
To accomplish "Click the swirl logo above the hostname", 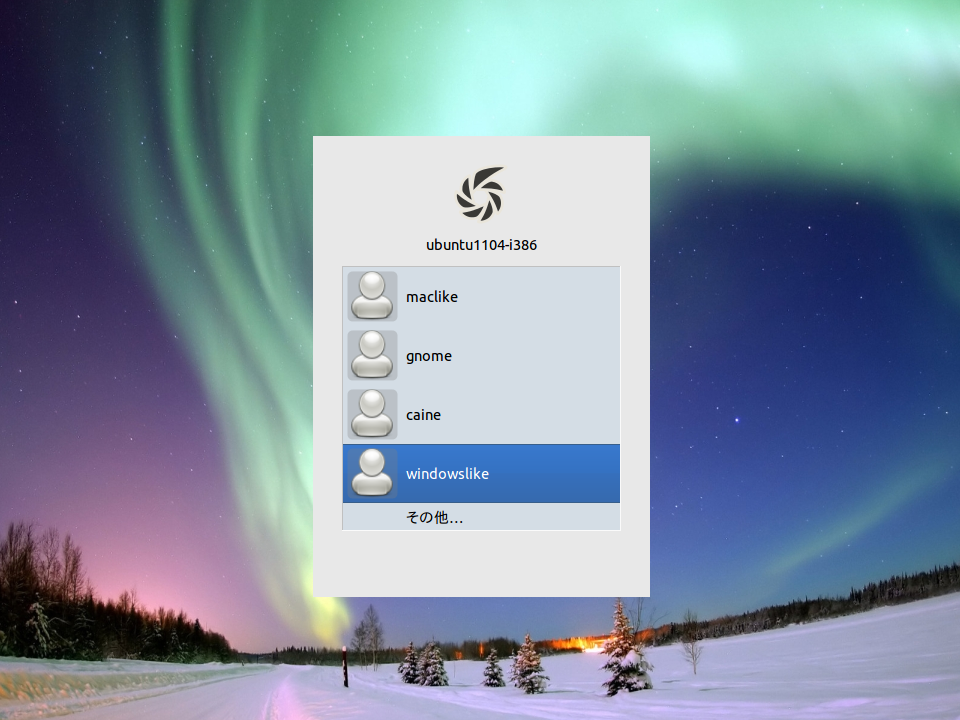I will click(481, 193).
